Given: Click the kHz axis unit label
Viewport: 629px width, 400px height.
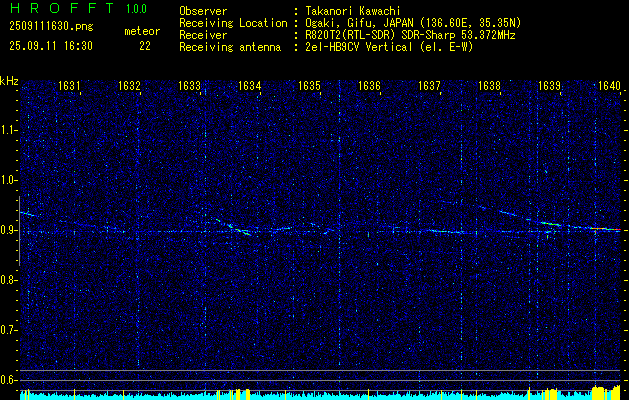Looking at the screenshot, I should [x=9, y=81].
